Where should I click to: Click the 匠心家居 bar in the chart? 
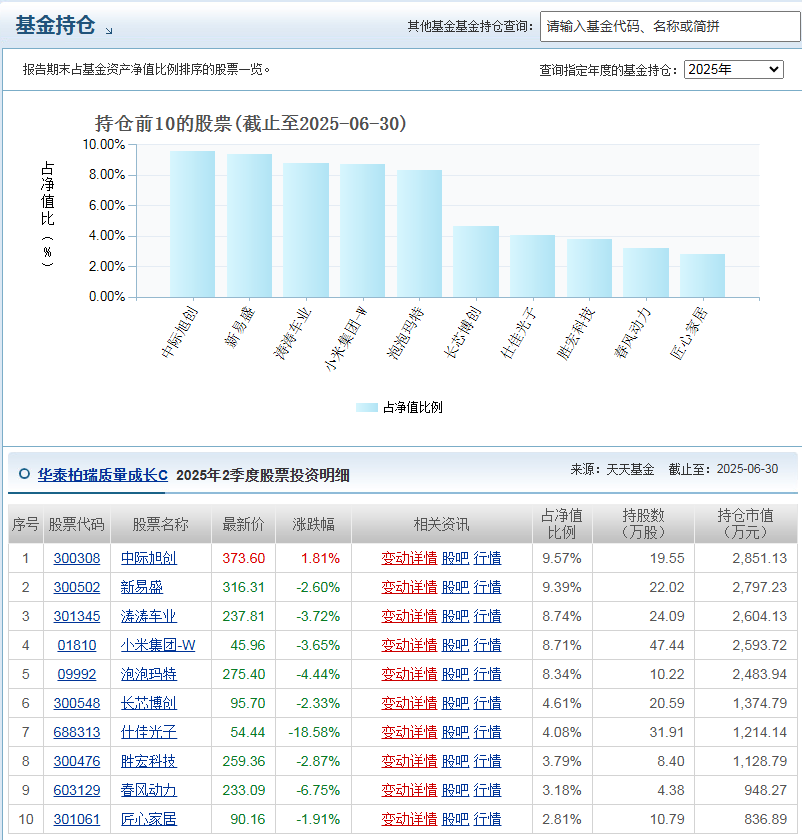pyautogui.click(x=702, y=275)
